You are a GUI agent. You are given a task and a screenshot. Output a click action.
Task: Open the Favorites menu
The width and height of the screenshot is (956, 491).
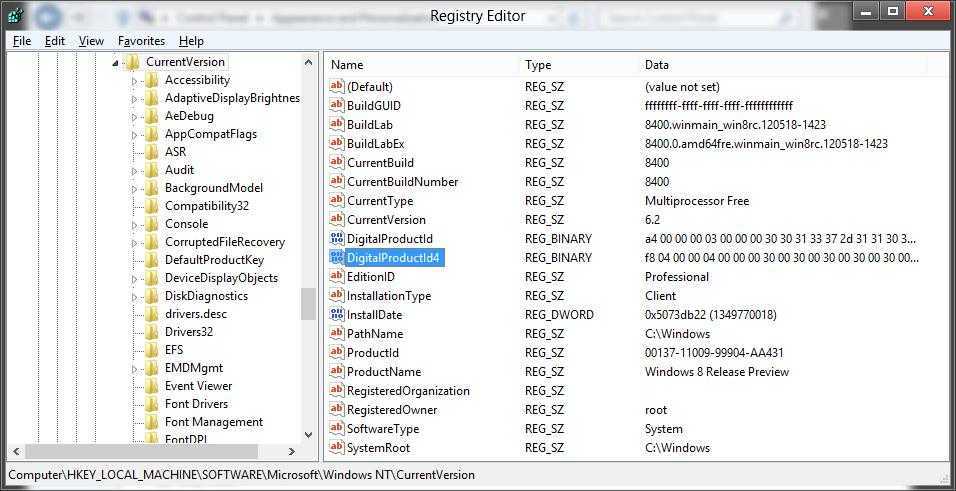[141, 41]
